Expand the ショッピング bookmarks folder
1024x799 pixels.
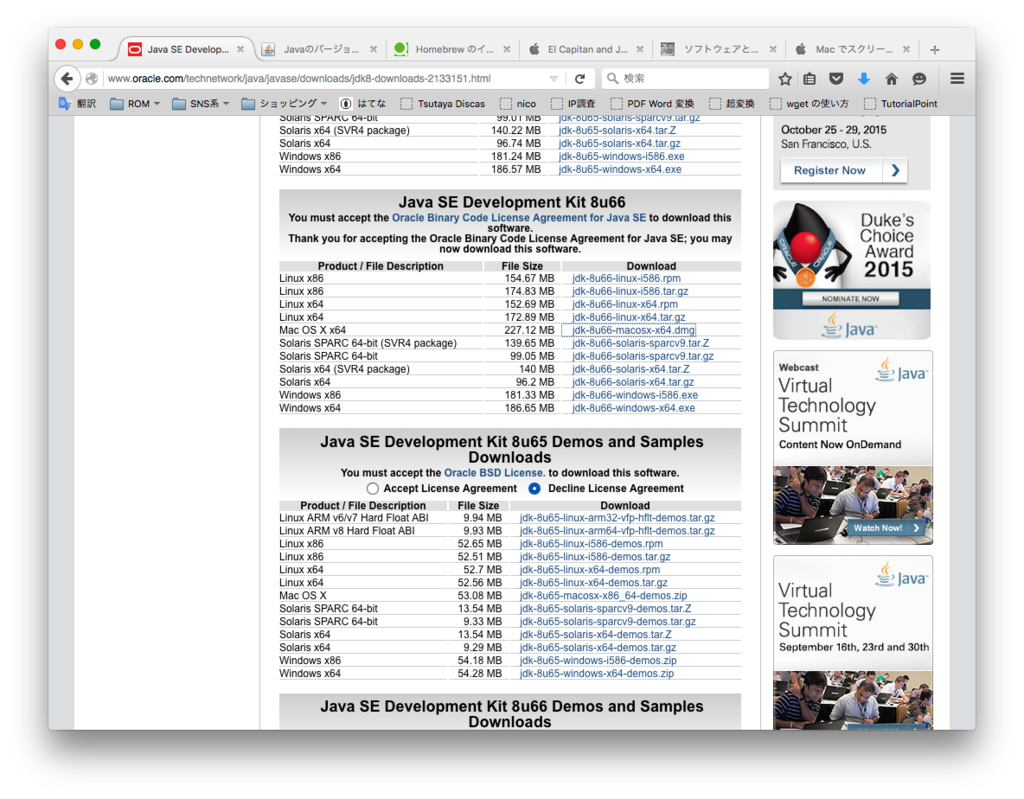pyautogui.click(x=284, y=103)
